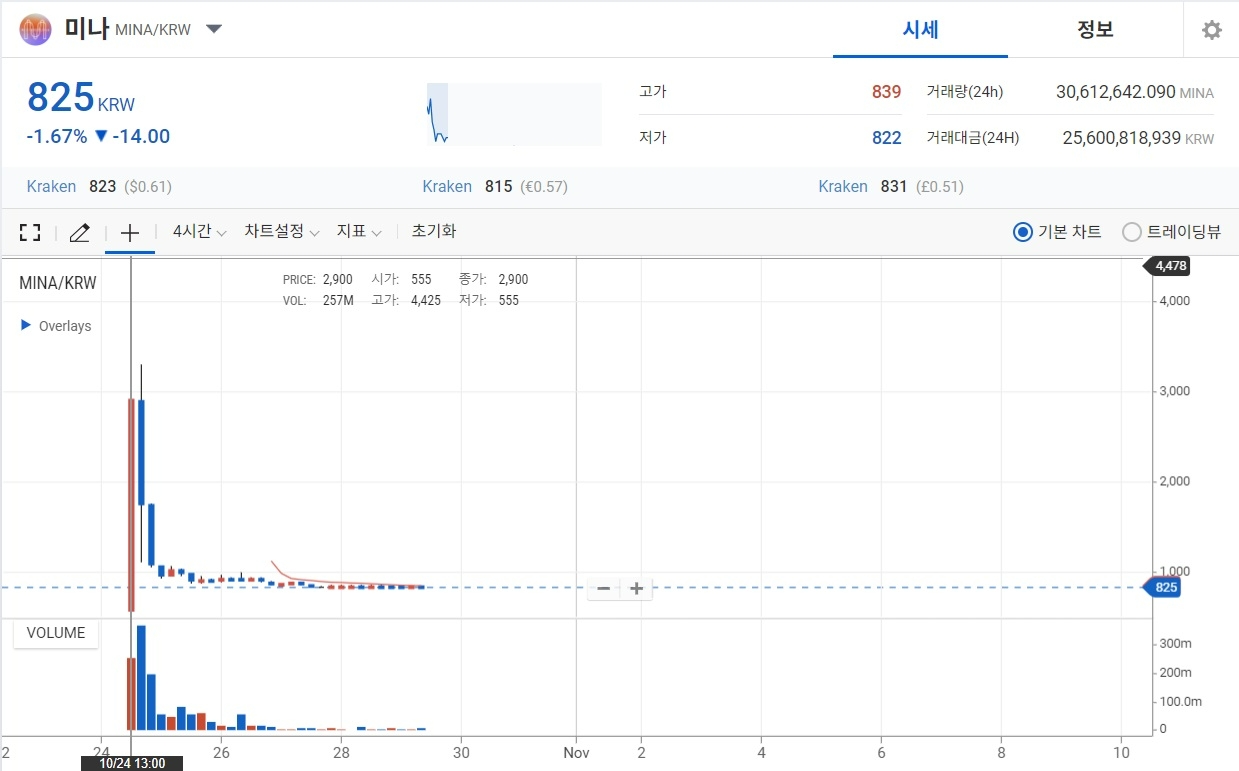The image size is (1239, 771).
Task: Open settings with the gear icon
Action: [1212, 30]
